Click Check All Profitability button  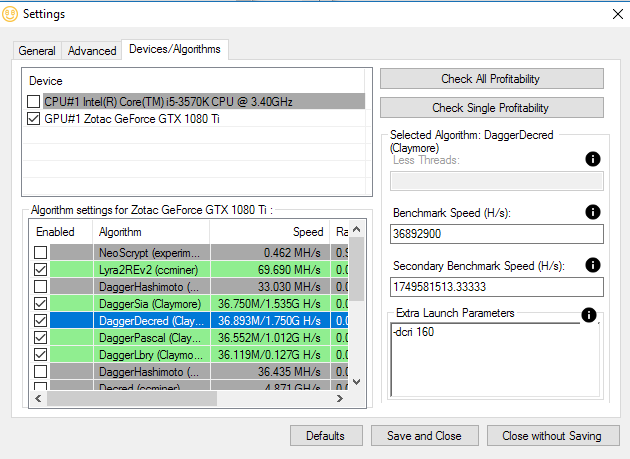coord(491,79)
